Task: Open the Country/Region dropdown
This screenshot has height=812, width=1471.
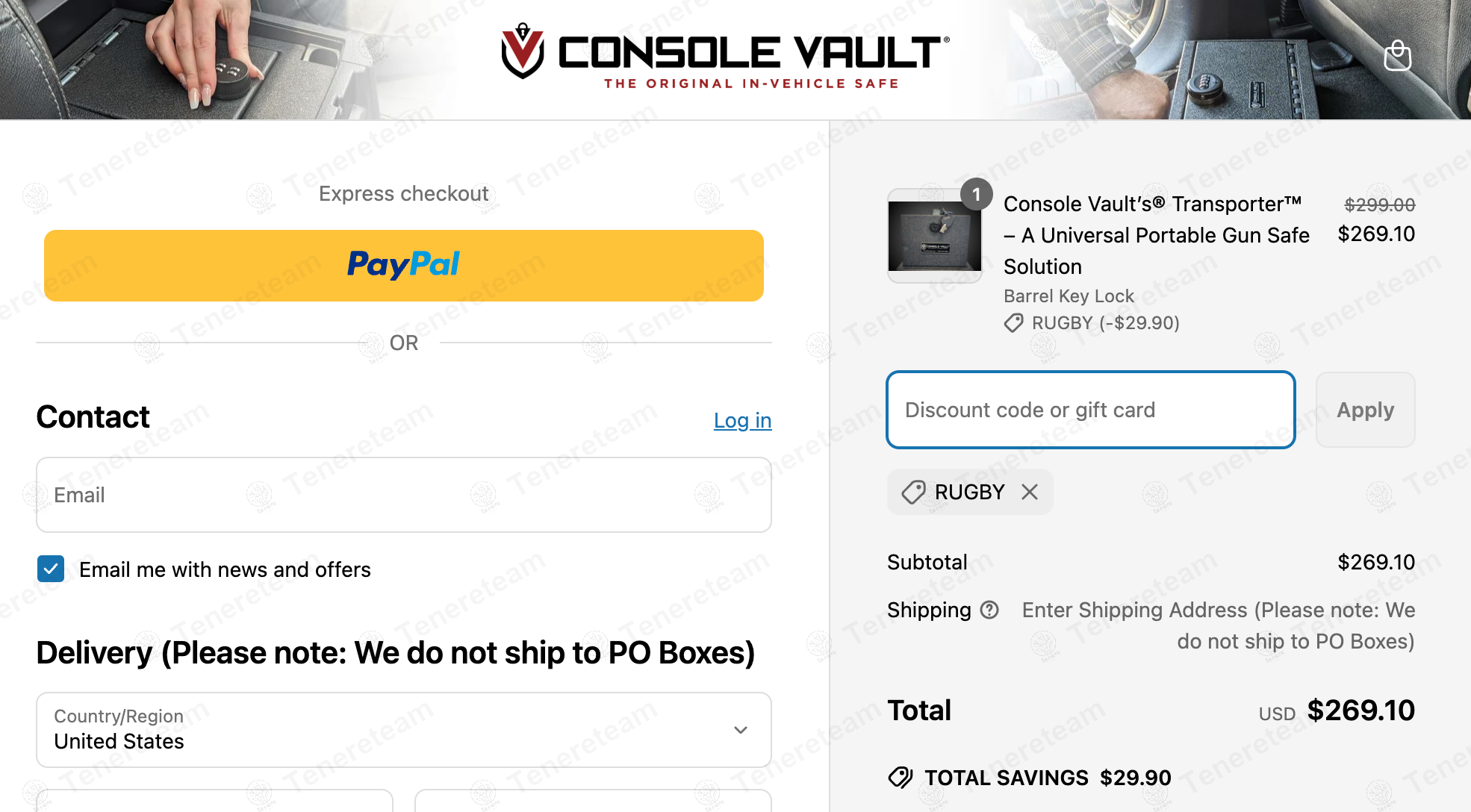Action: 403,730
